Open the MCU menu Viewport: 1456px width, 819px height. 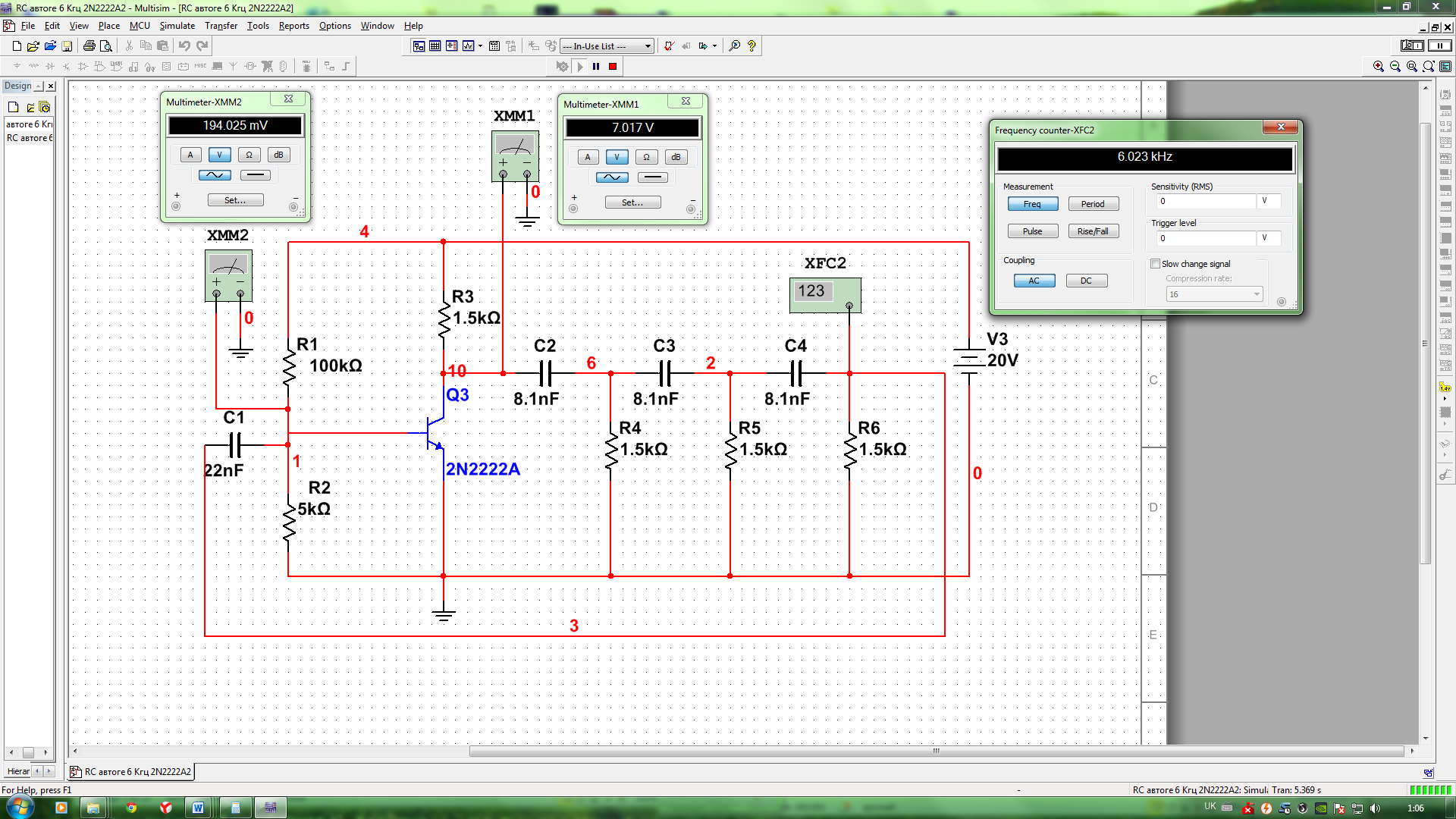[140, 26]
